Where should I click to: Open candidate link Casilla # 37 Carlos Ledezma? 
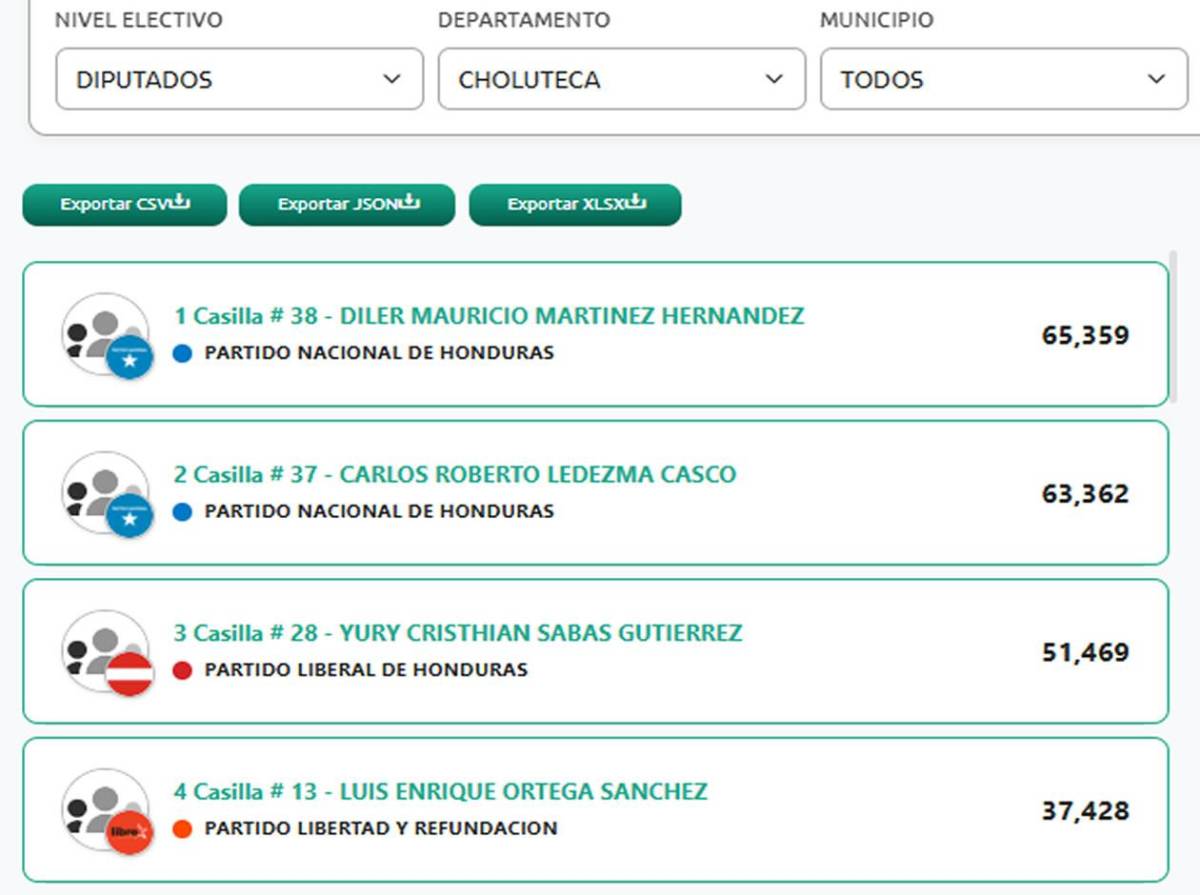point(455,474)
